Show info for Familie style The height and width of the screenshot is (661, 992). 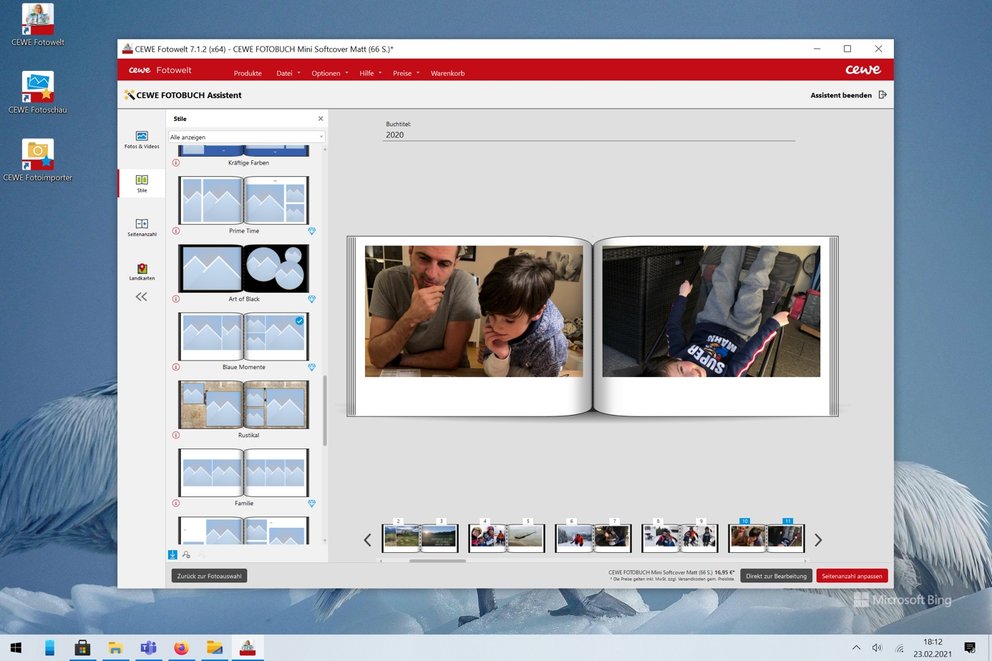pos(176,503)
